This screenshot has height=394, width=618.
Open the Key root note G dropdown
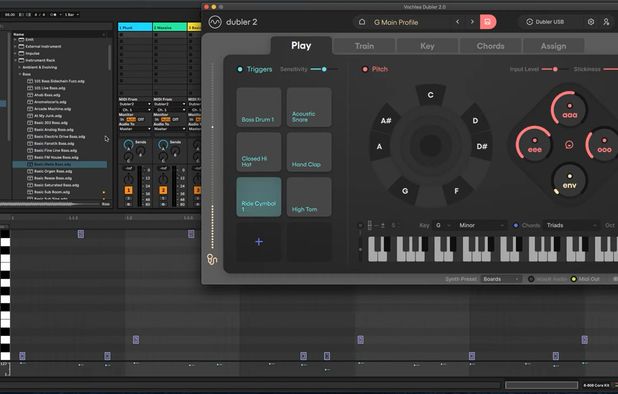click(x=442, y=225)
